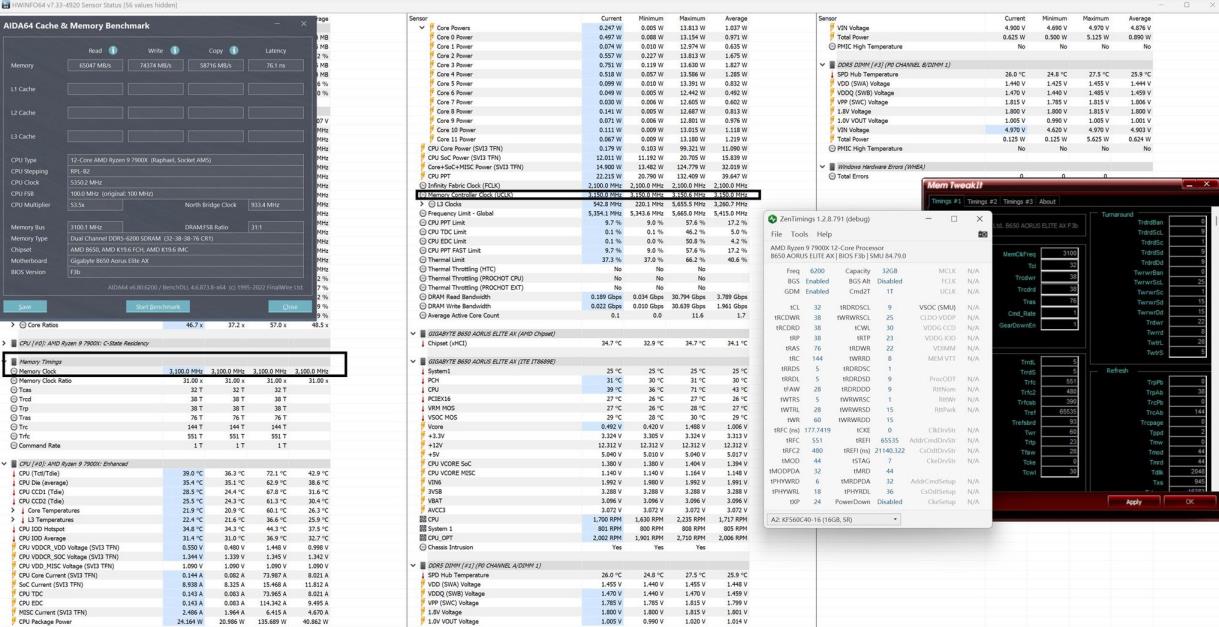Click the Chipset (xHCI) temperature icon
The height and width of the screenshot is (627, 1219).
tap(422, 343)
